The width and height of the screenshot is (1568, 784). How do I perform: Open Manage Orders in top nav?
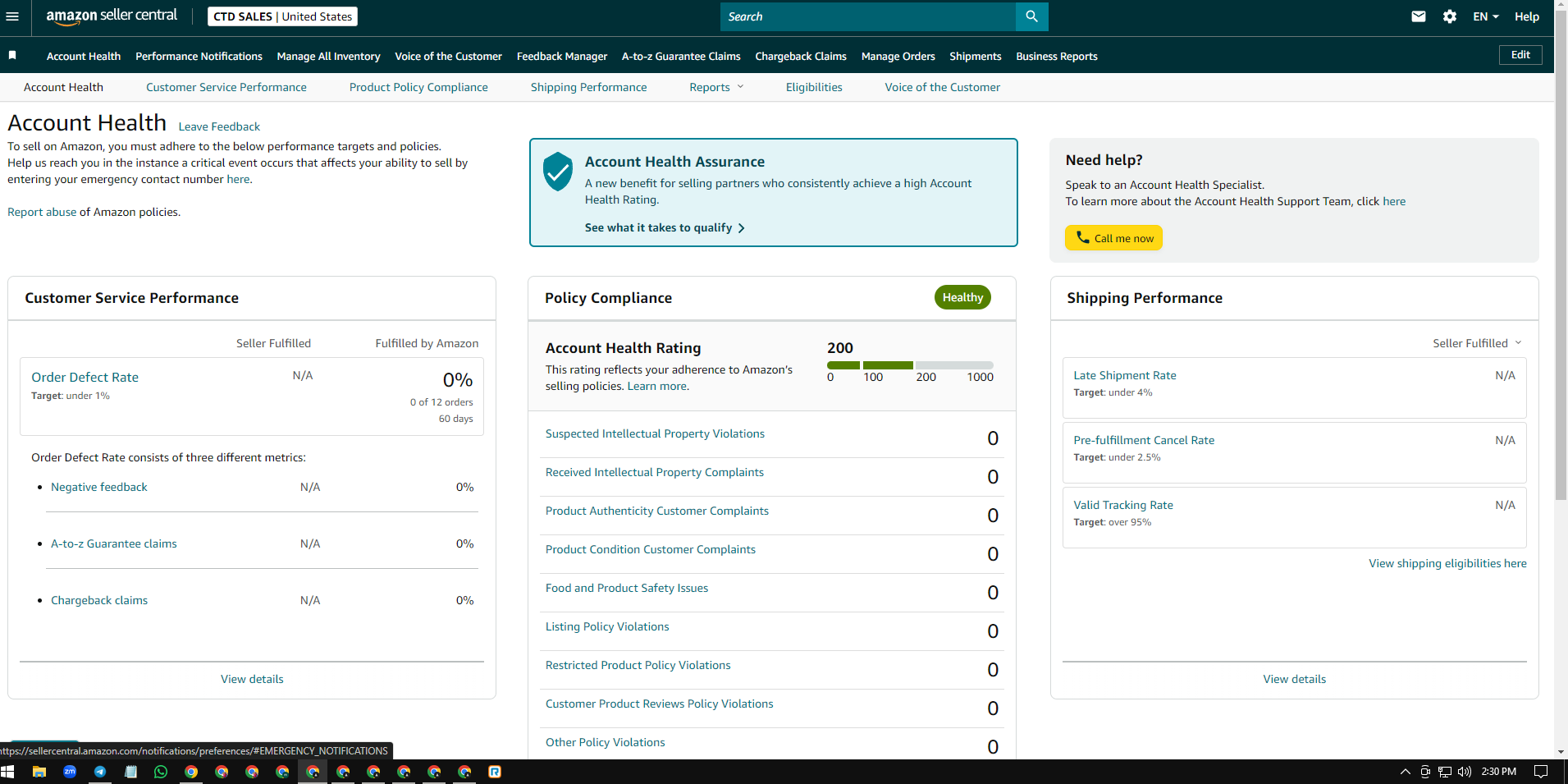coord(898,56)
